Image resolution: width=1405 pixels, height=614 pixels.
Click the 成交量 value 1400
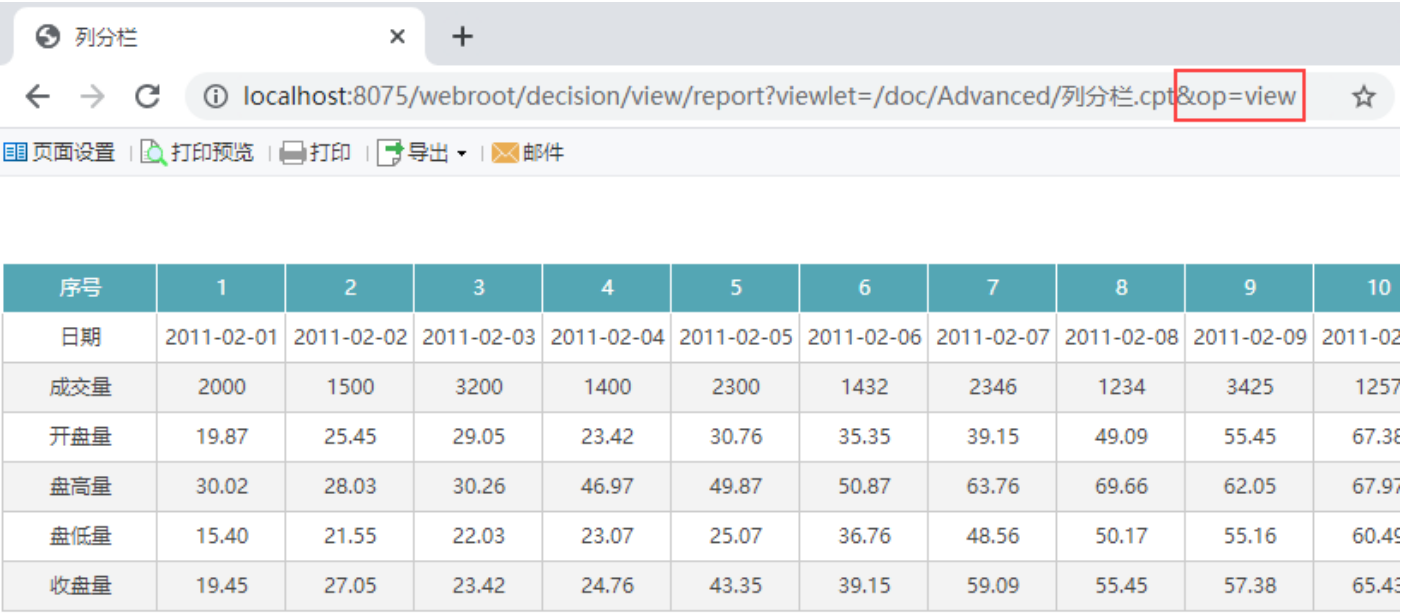coord(607,387)
